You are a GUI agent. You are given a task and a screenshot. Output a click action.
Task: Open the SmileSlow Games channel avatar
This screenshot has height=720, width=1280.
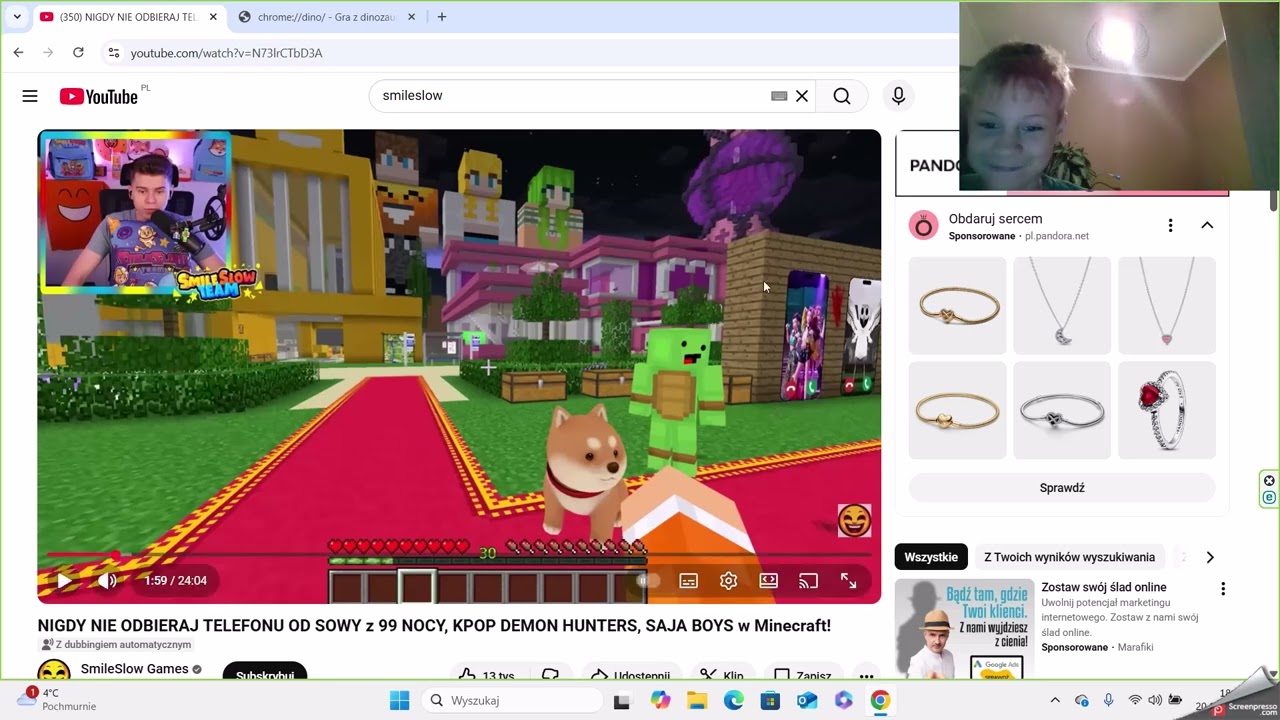click(x=54, y=671)
